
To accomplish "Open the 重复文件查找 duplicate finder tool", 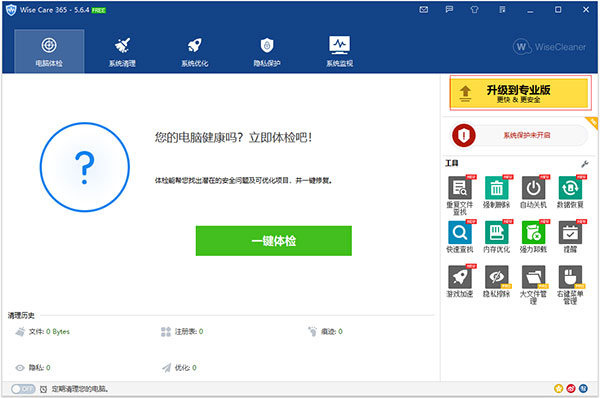I will [x=460, y=195].
